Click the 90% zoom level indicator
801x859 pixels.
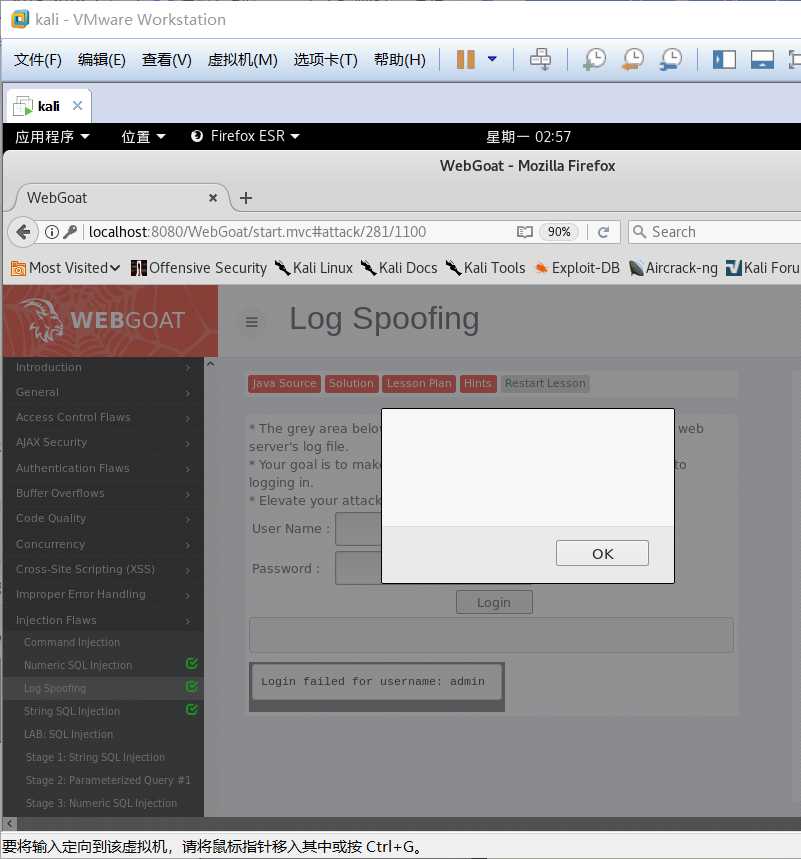pos(559,232)
